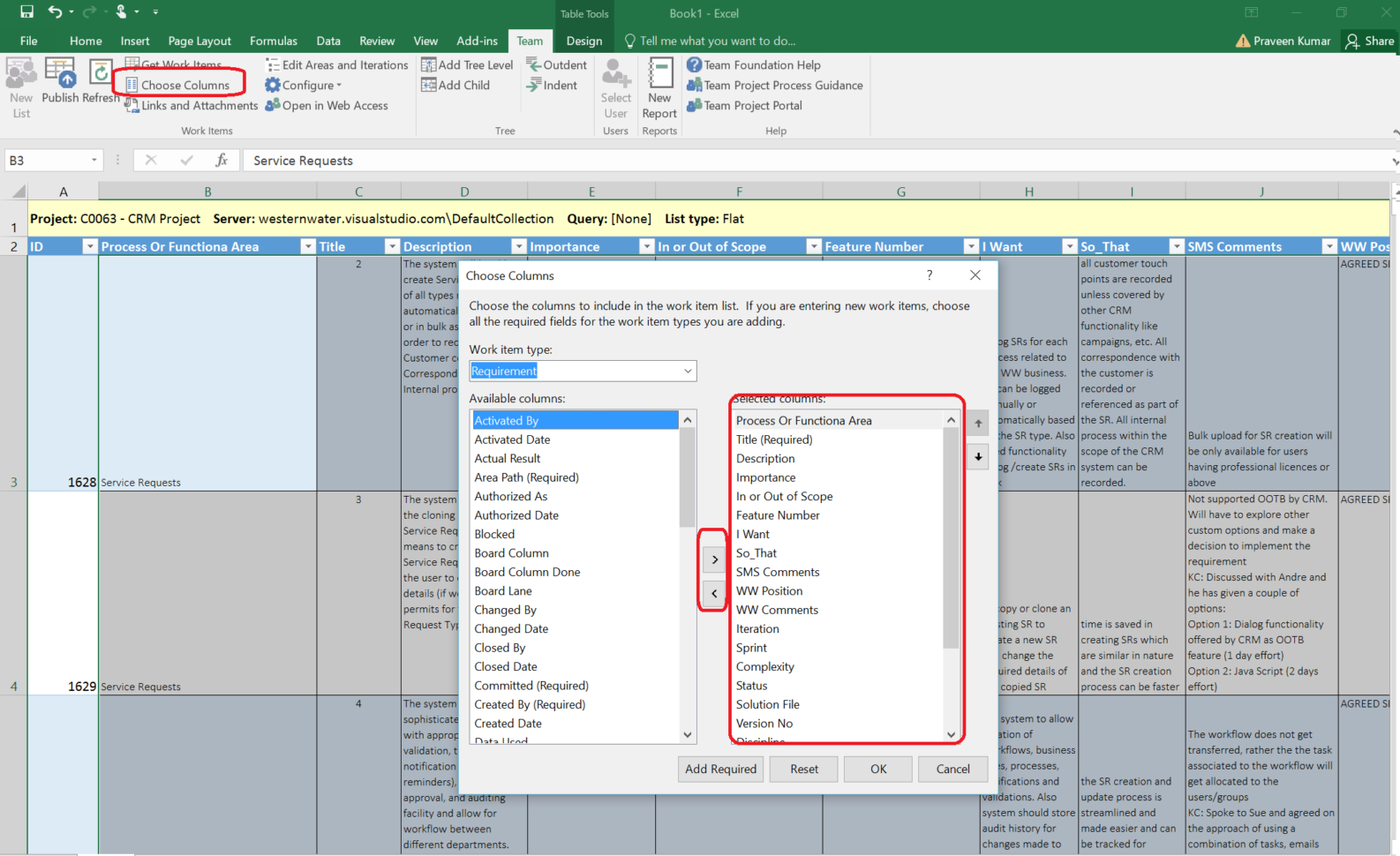Click the Share button
The height and width of the screenshot is (856, 1400).
[x=1370, y=41]
